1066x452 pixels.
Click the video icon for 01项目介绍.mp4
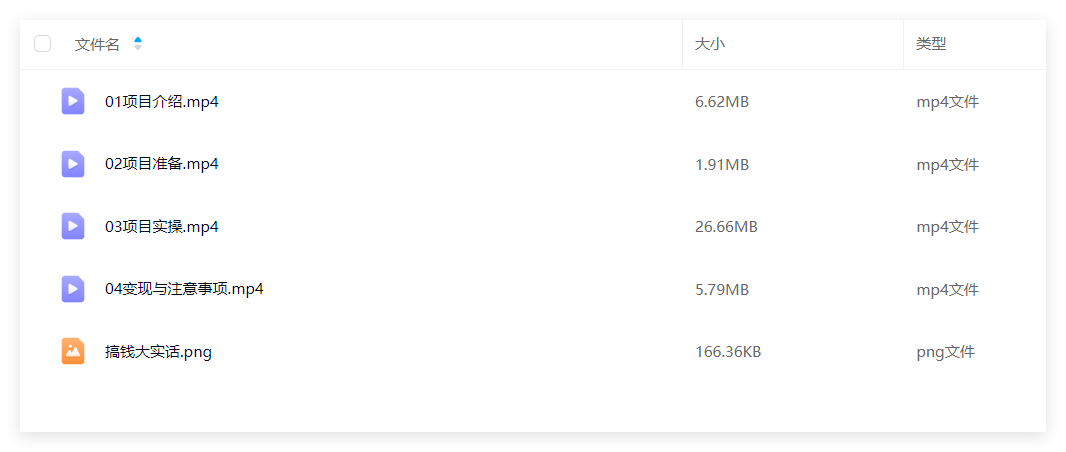pyautogui.click(x=73, y=101)
